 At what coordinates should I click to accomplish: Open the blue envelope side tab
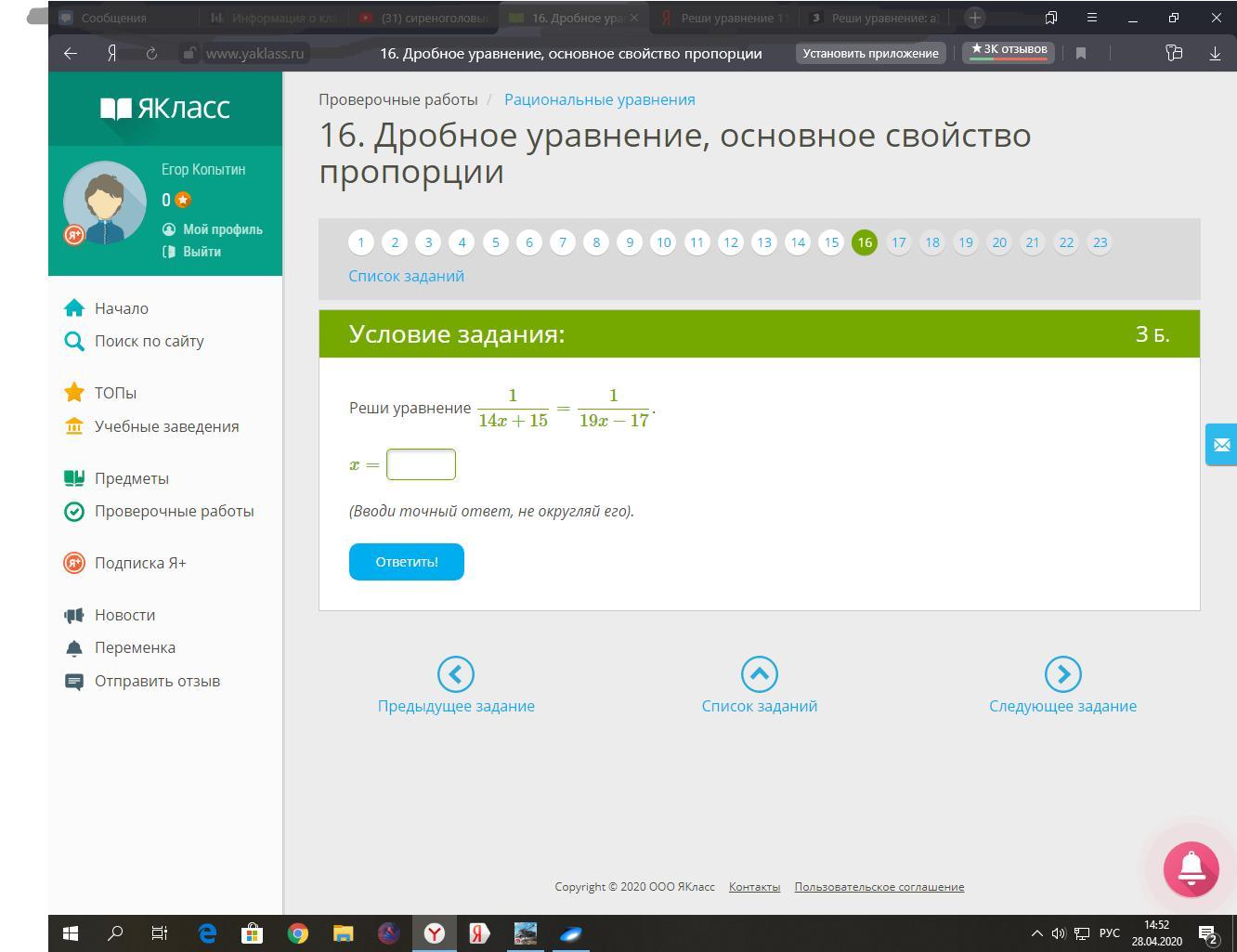1221,445
